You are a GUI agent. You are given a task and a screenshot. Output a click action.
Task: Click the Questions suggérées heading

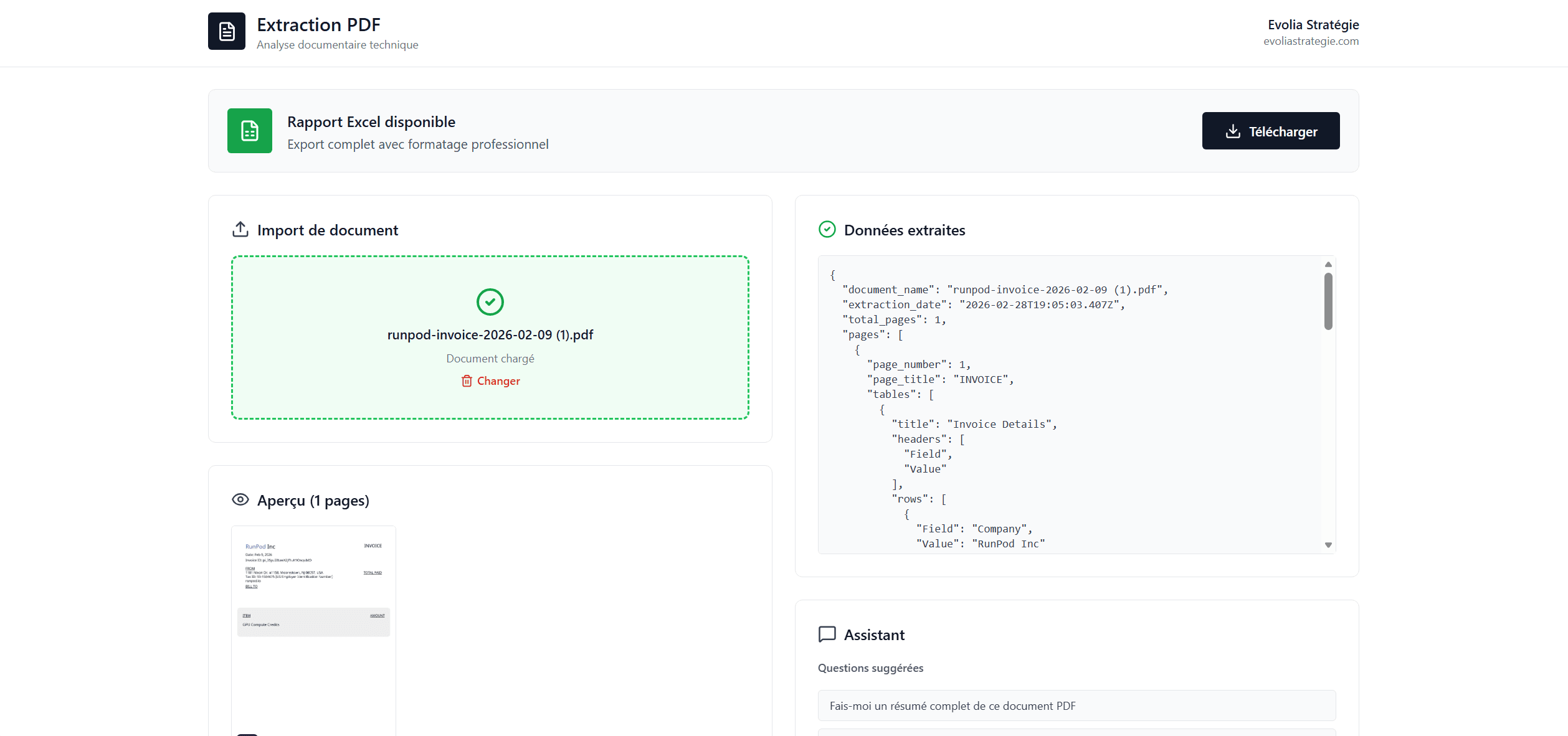point(870,668)
